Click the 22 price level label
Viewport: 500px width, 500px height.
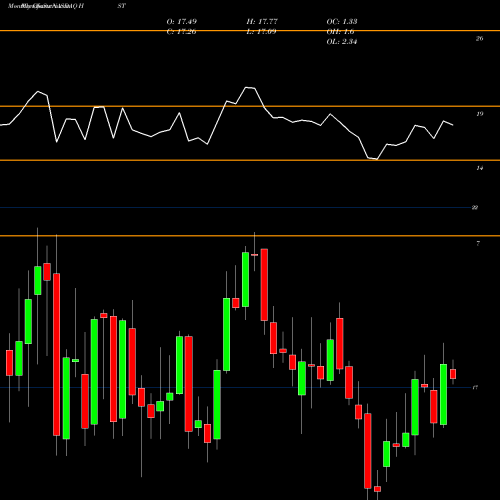point(475,208)
